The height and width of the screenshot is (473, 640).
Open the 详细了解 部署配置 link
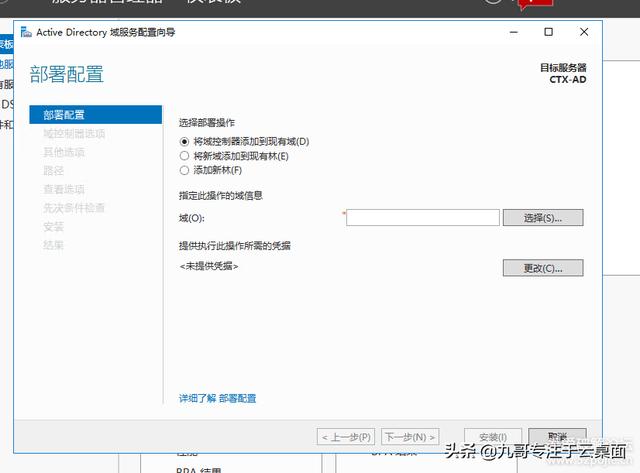[218, 398]
